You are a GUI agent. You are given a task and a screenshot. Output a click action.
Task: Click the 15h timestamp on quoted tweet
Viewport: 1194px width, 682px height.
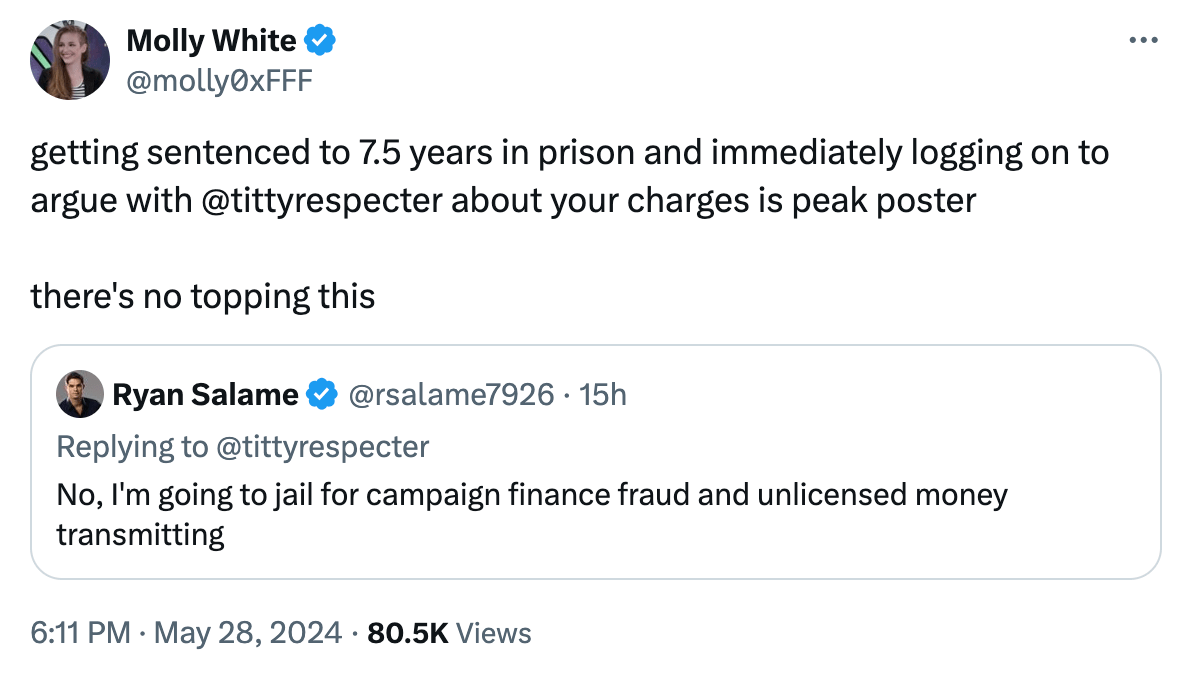pyautogui.click(x=603, y=395)
